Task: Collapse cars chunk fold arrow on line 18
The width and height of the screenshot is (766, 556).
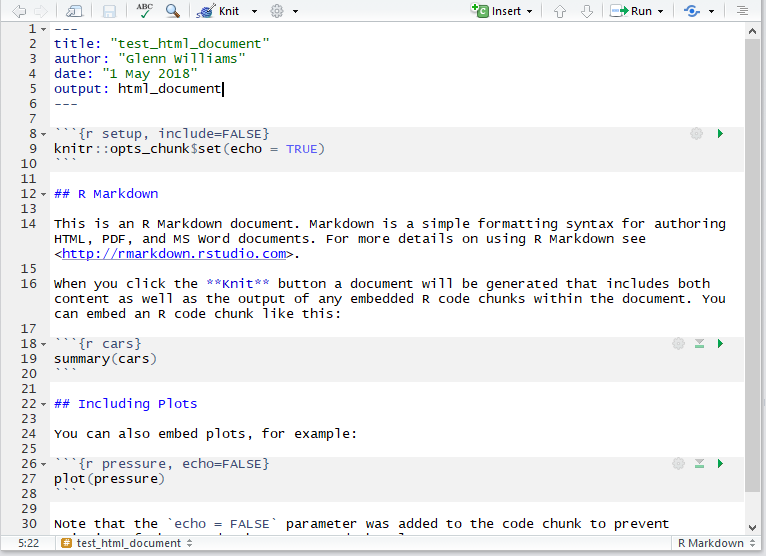Action: coord(43,344)
